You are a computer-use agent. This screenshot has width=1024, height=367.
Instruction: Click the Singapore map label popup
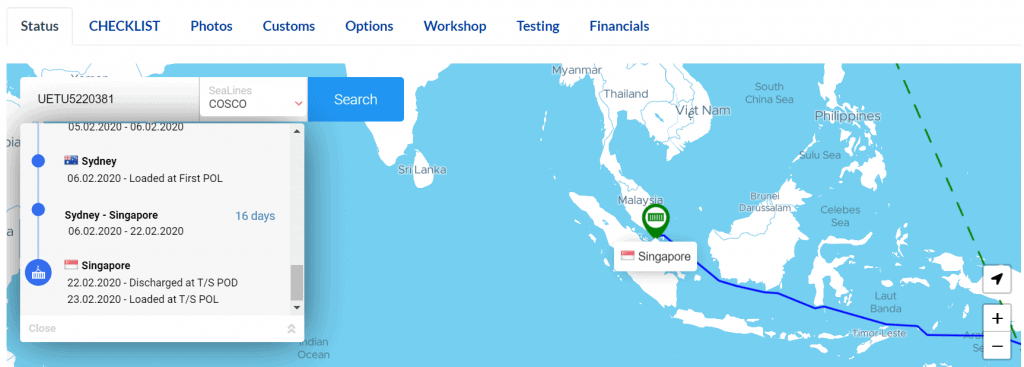(655, 257)
